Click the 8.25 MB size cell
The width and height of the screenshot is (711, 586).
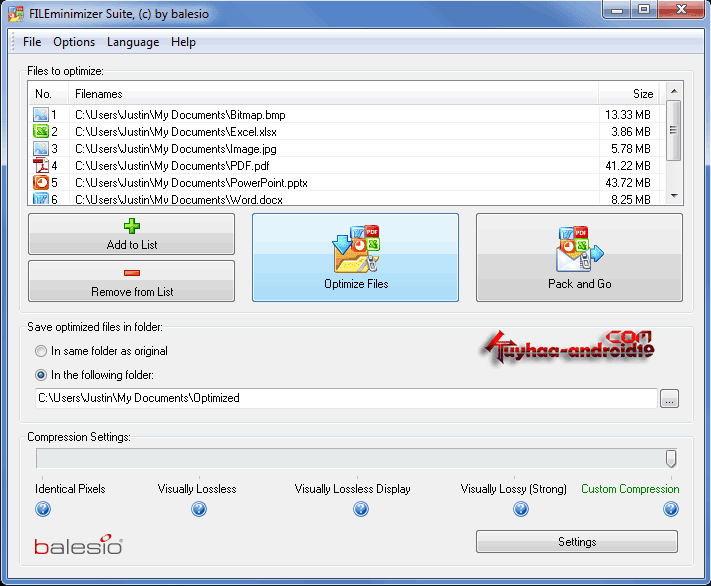click(x=630, y=199)
